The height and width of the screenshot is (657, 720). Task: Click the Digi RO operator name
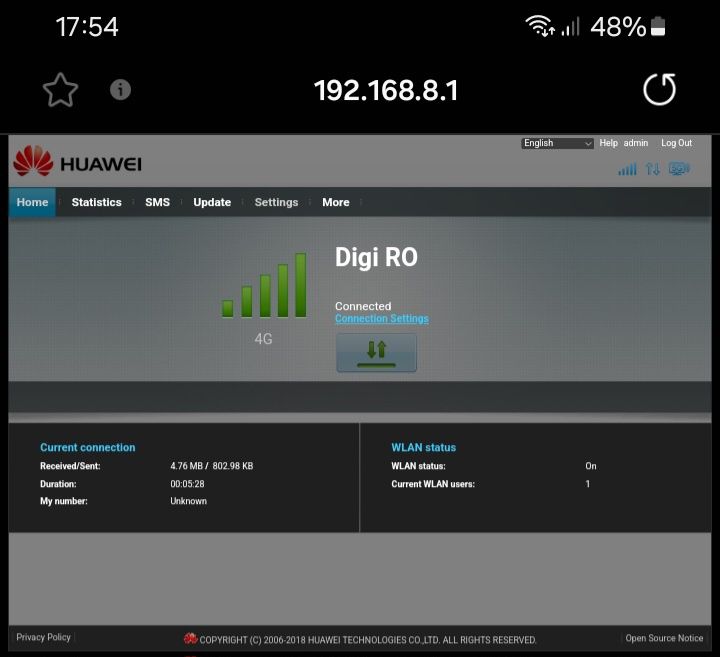pos(376,257)
